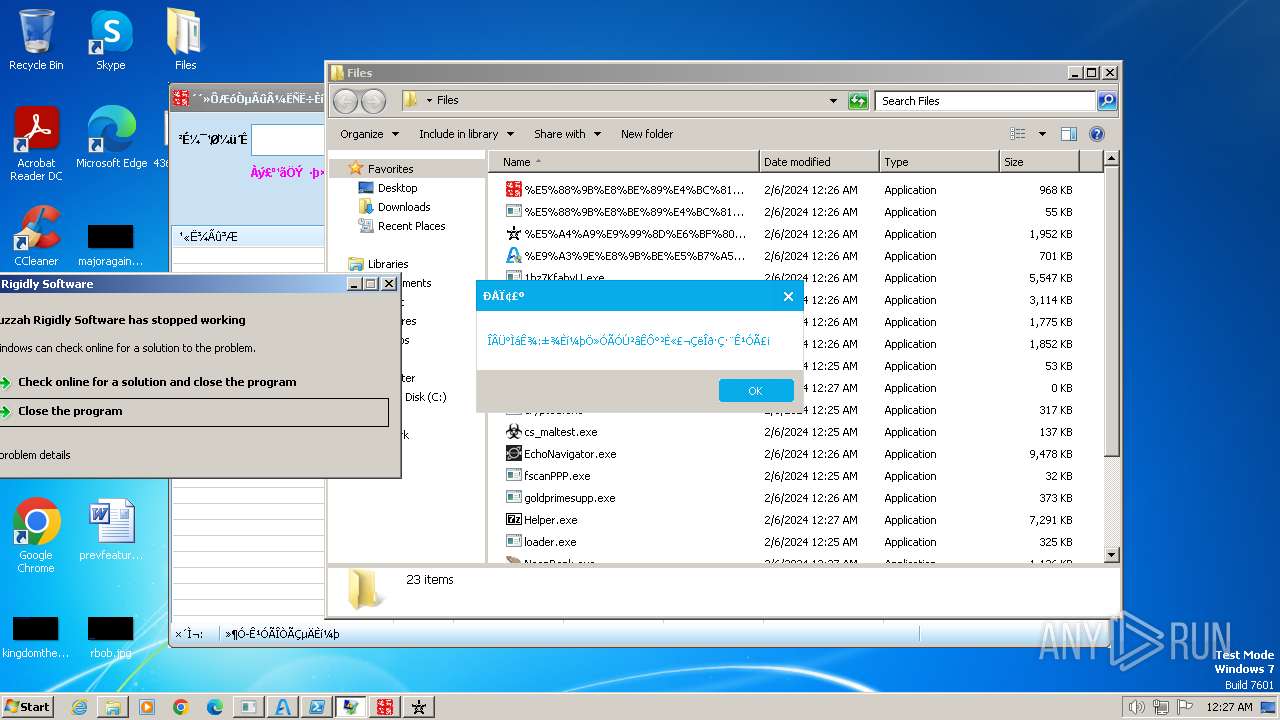Open the Recycle Bin desktop icon

(36, 40)
